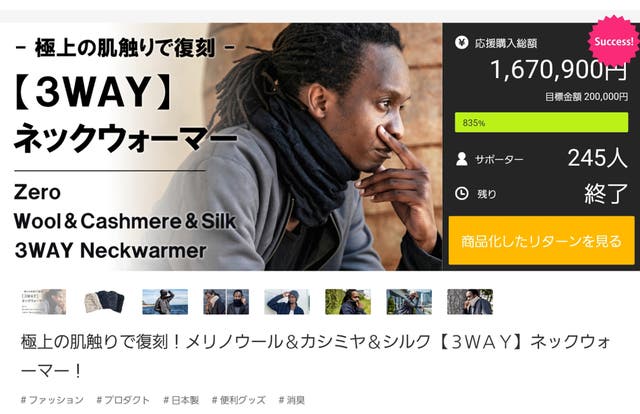Click the pink Success! badge
This screenshot has width=640, height=414.
coord(613,41)
